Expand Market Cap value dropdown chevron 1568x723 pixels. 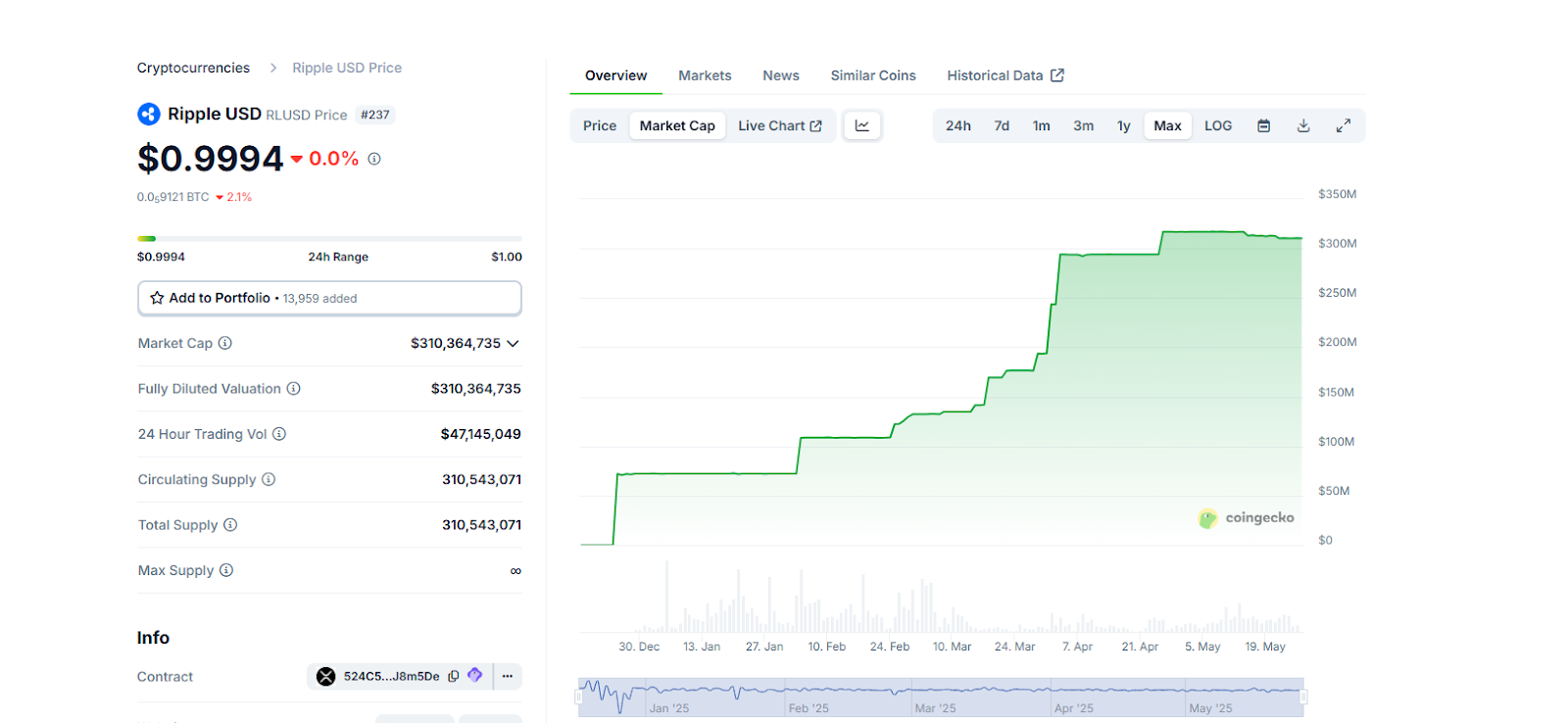coord(513,344)
